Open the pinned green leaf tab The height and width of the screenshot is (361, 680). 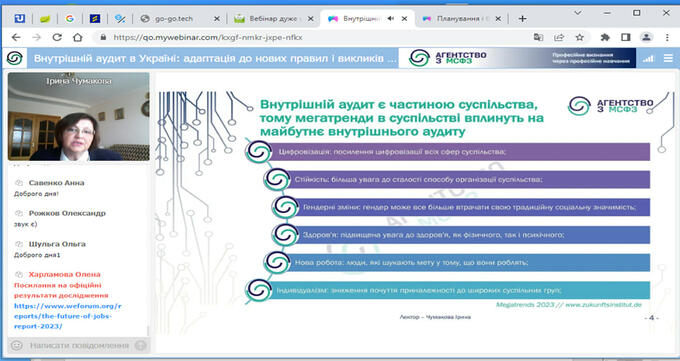tap(45, 19)
